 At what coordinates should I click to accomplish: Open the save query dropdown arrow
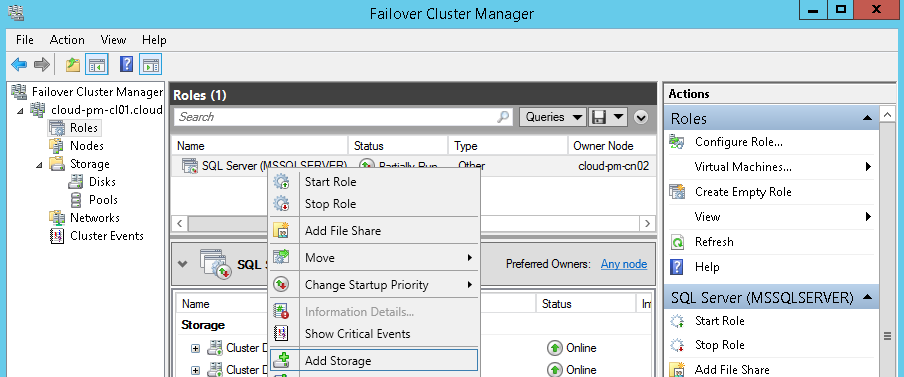pyautogui.click(x=619, y=117)
